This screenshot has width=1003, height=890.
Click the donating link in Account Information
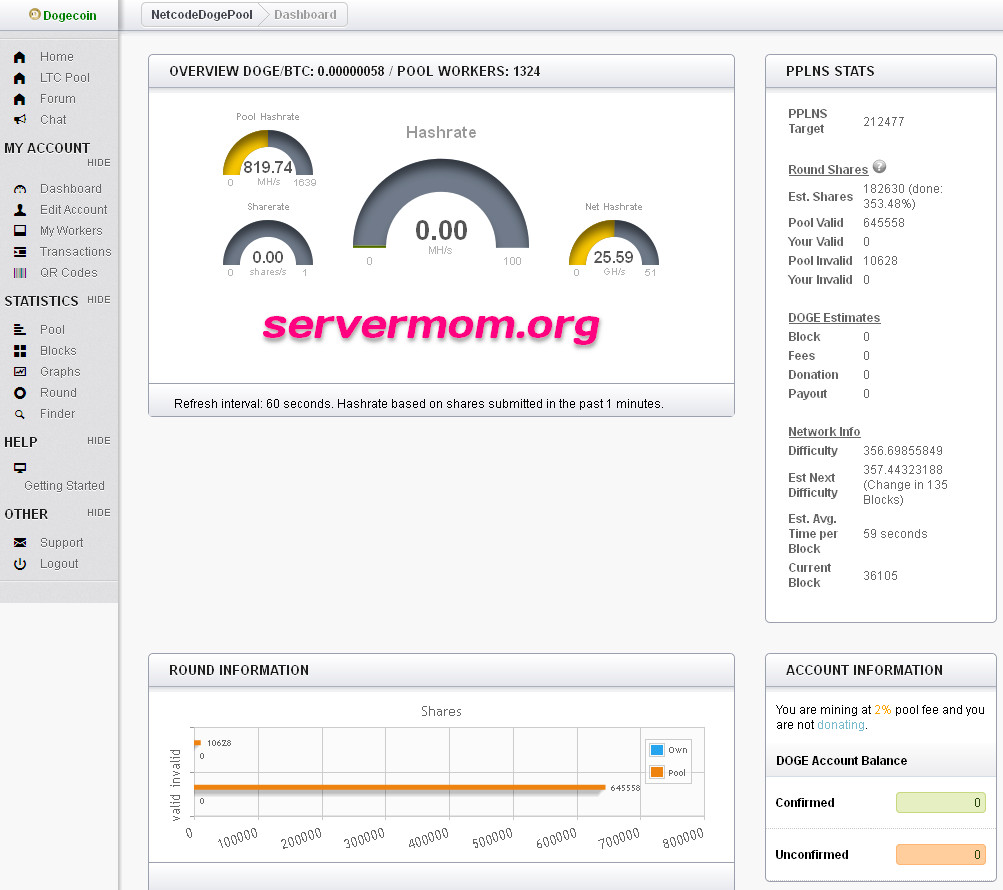coord(841,725)
